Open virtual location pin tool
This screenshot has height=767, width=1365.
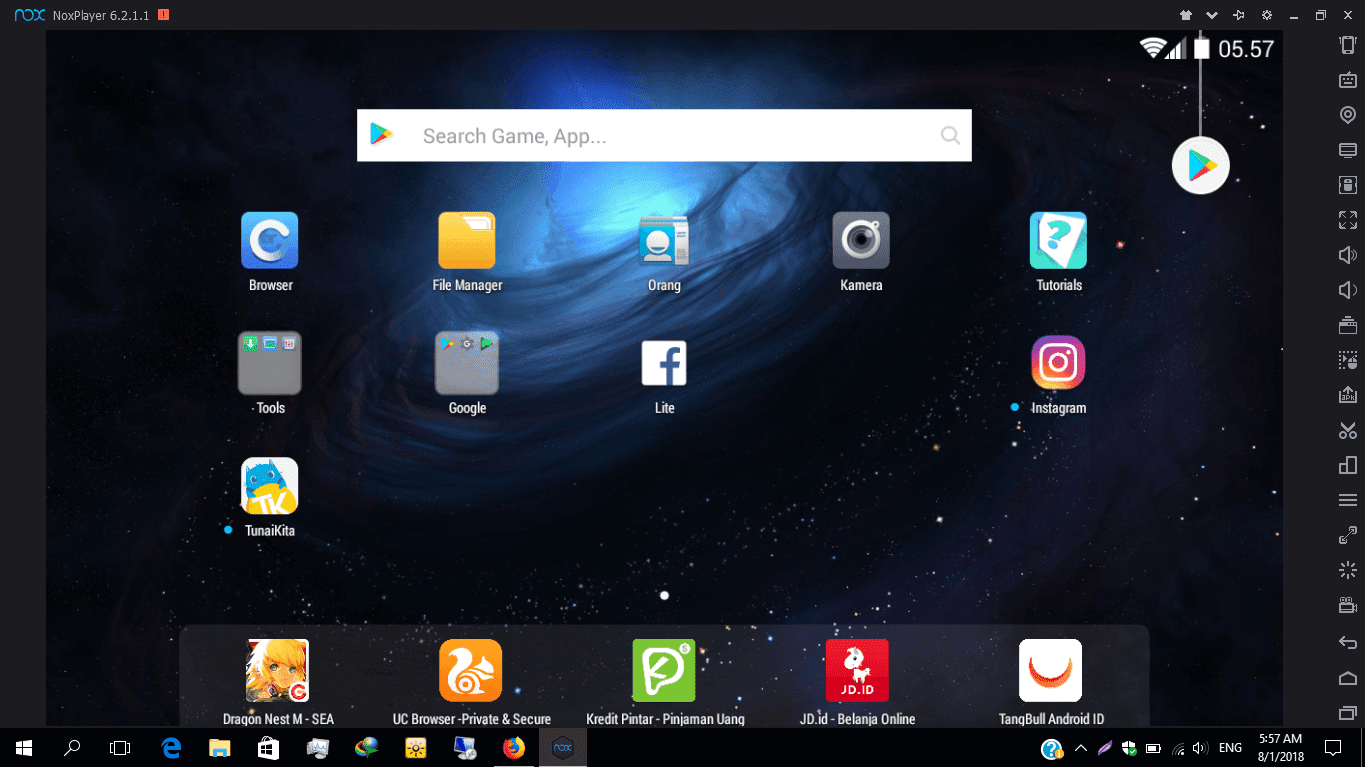[1347, 115]
